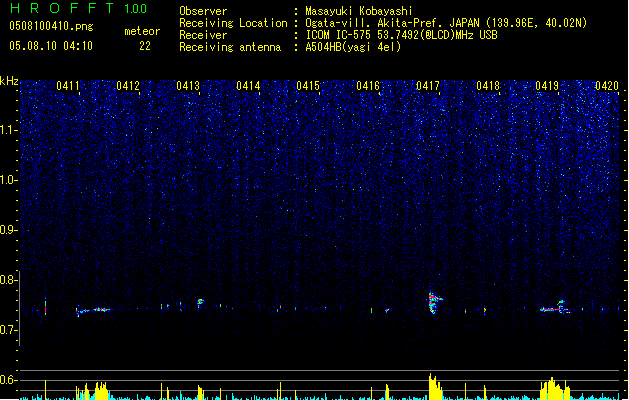Click antenna value A504HB(yagi 4el)
The width and height of the screenshot is (629, 400).
click(x=353, y=47)
